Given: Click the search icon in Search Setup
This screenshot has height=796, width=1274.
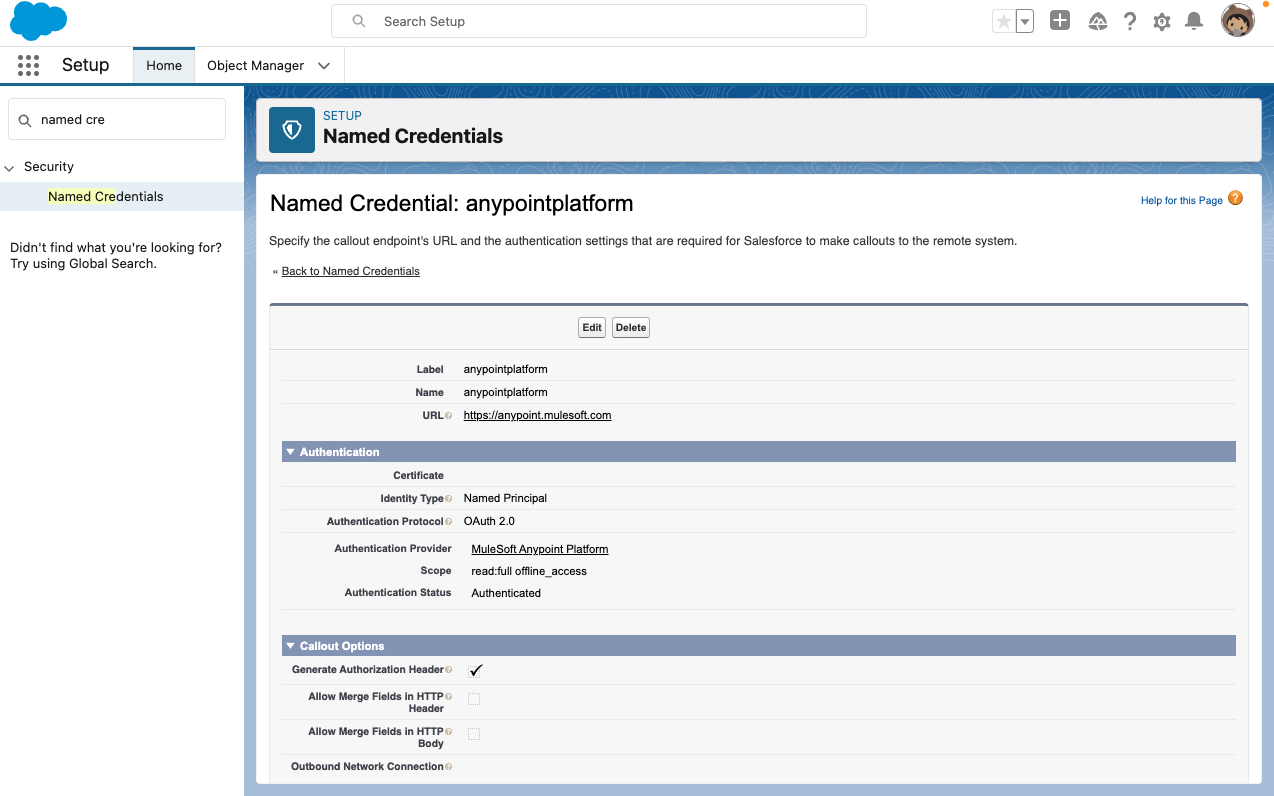Looking at the screenshot, I should [x=359, y=21].
